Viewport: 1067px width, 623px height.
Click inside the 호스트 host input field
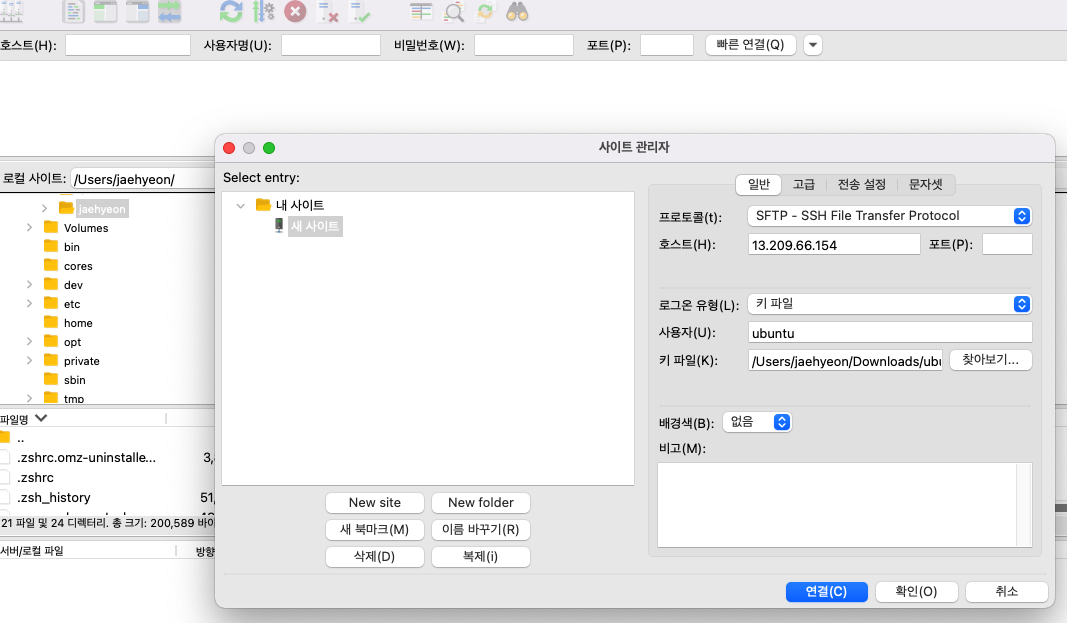pyautogui.click(x=833, y=243)
